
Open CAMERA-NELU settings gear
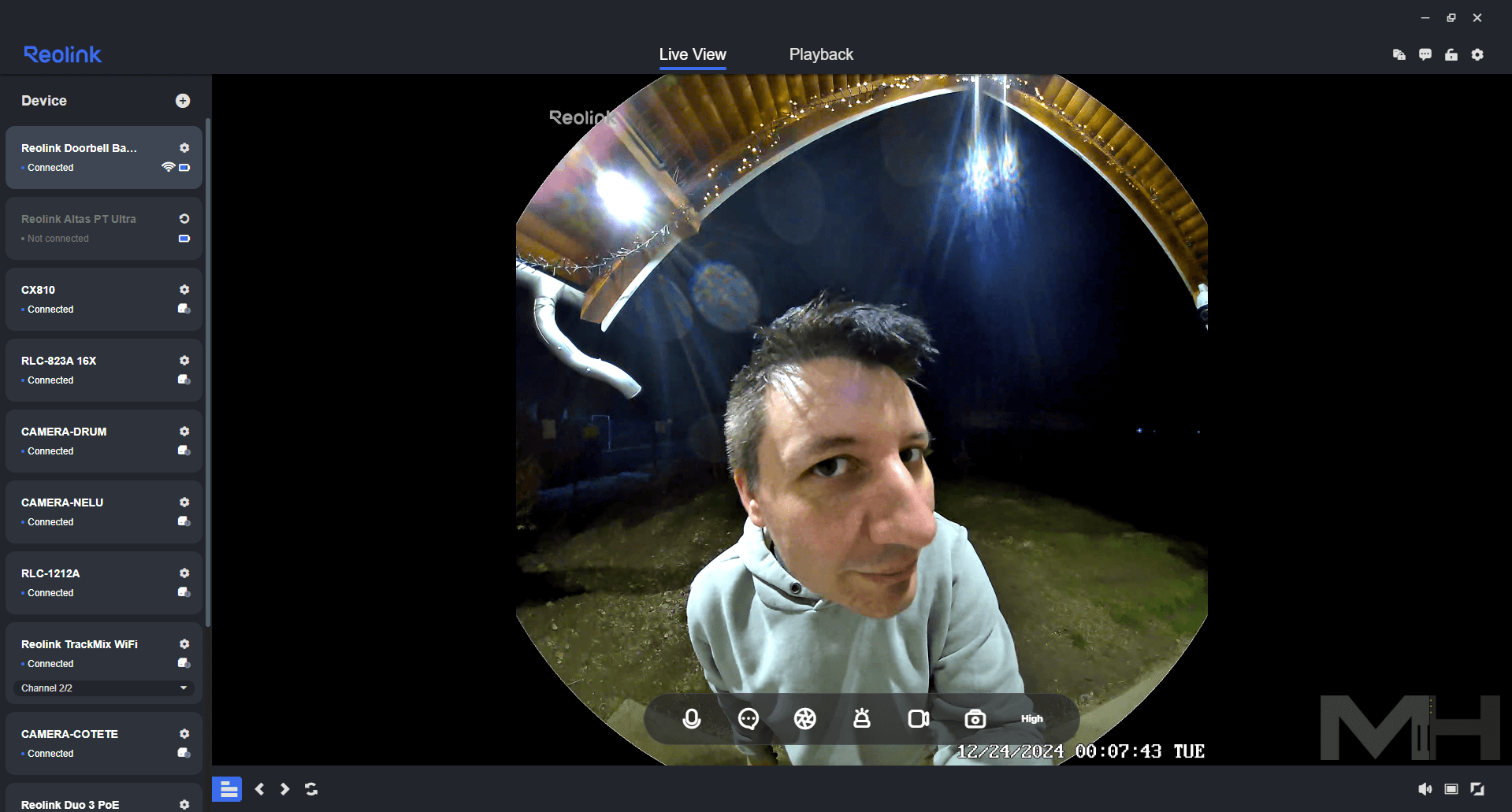pos(184,502)
